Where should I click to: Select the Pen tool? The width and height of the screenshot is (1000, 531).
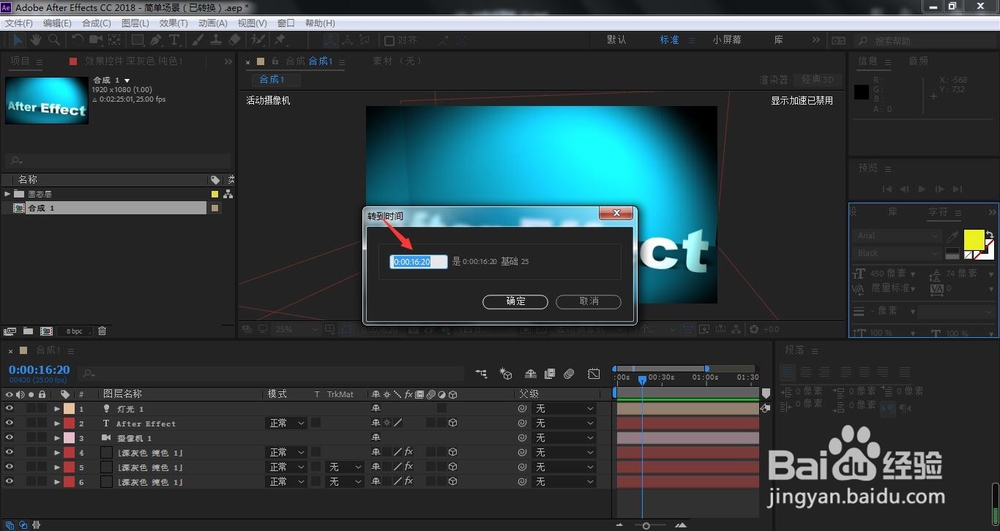(x=156, y=40)
